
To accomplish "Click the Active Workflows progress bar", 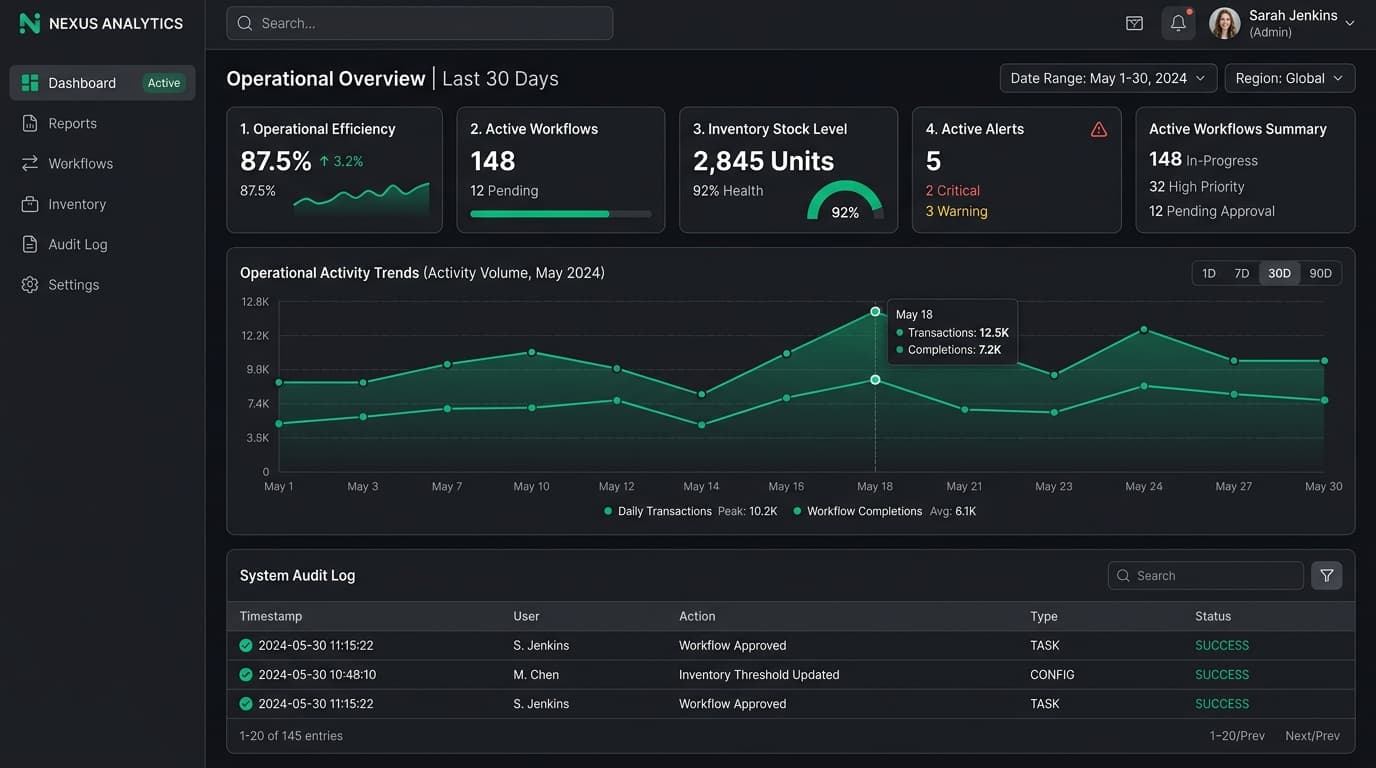I will (560, 214).
